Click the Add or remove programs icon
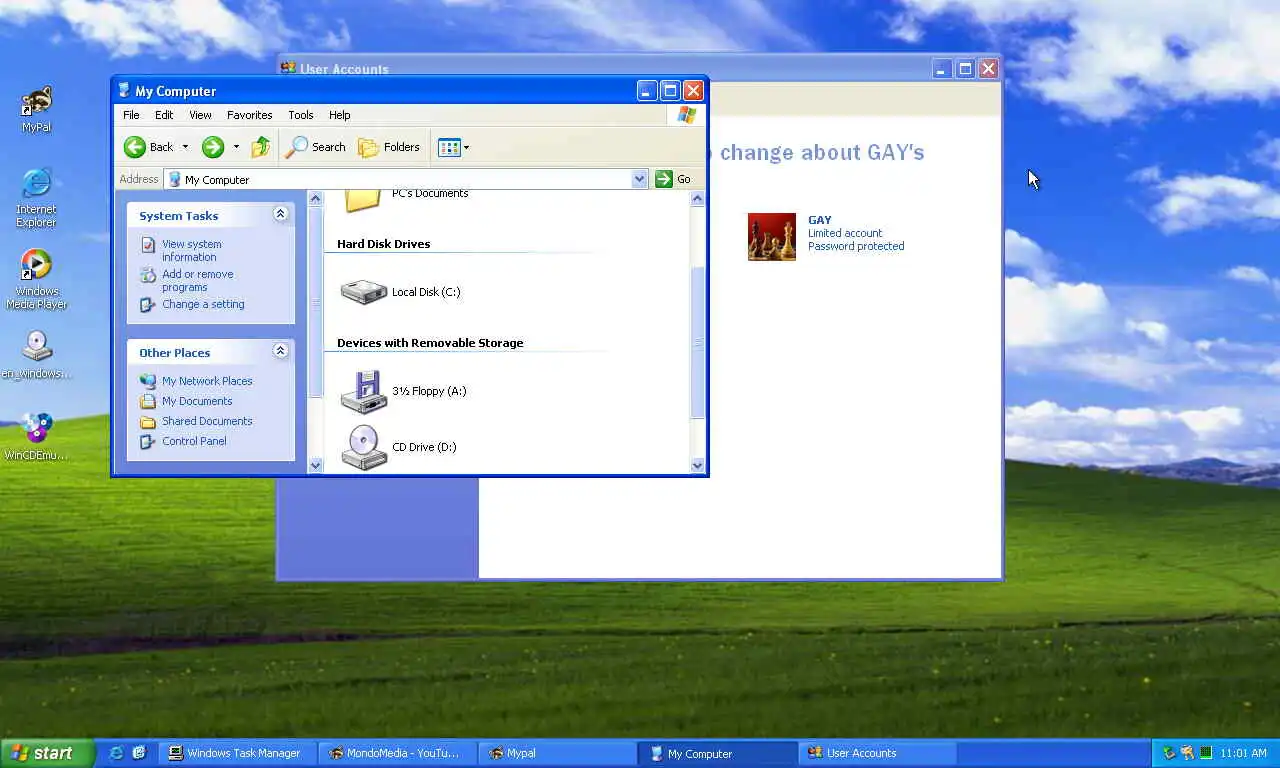The width and height of the screenshot is (1280, 768). 148,275
